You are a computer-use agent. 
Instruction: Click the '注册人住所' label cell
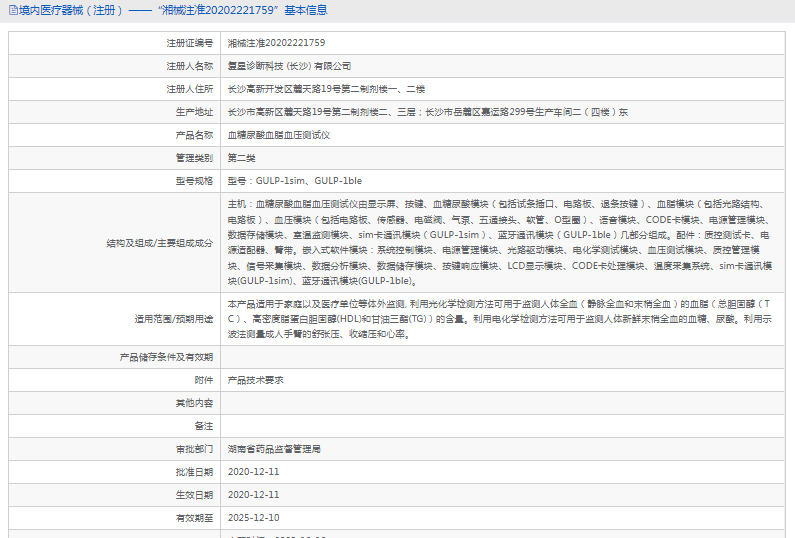click(115, 89)
